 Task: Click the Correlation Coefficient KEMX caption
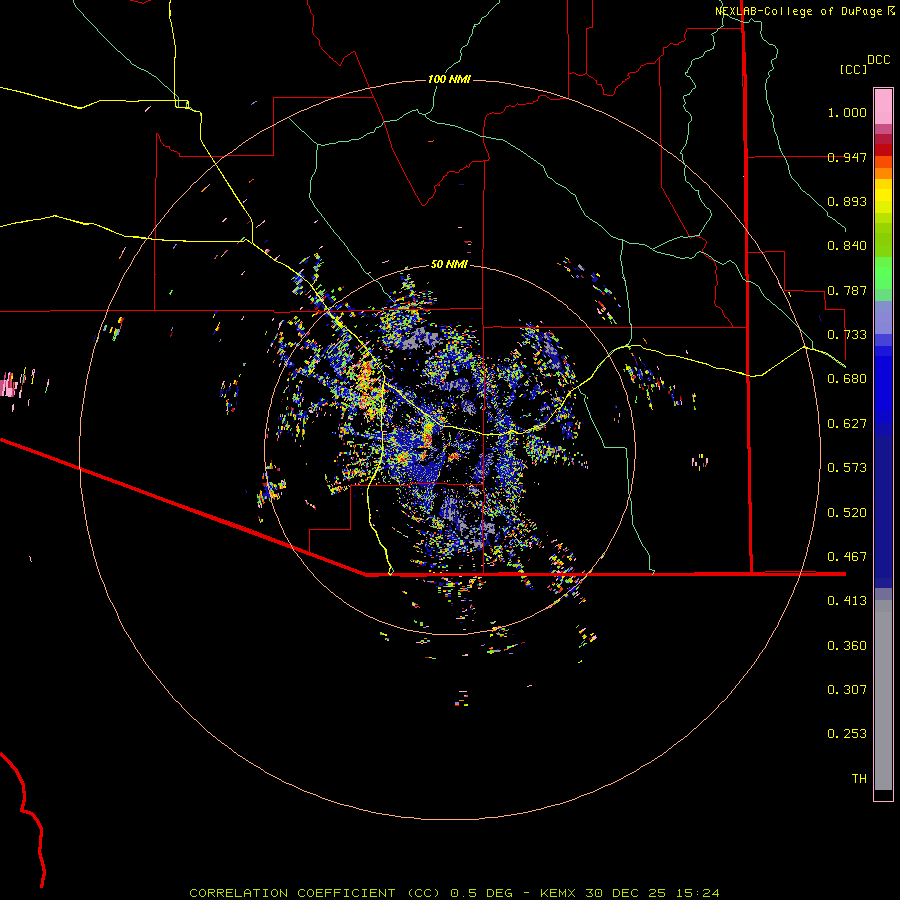click(454, 893)
